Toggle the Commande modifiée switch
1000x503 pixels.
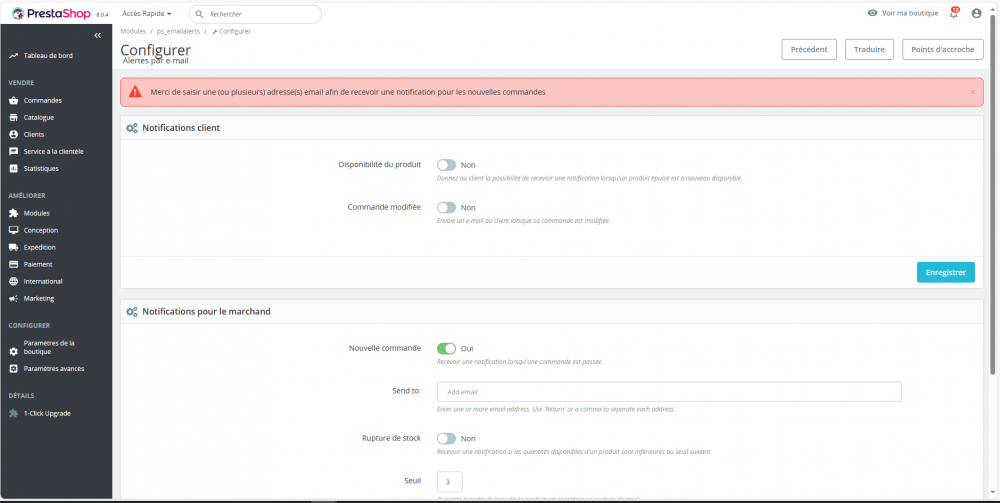(x=446, y=207)
